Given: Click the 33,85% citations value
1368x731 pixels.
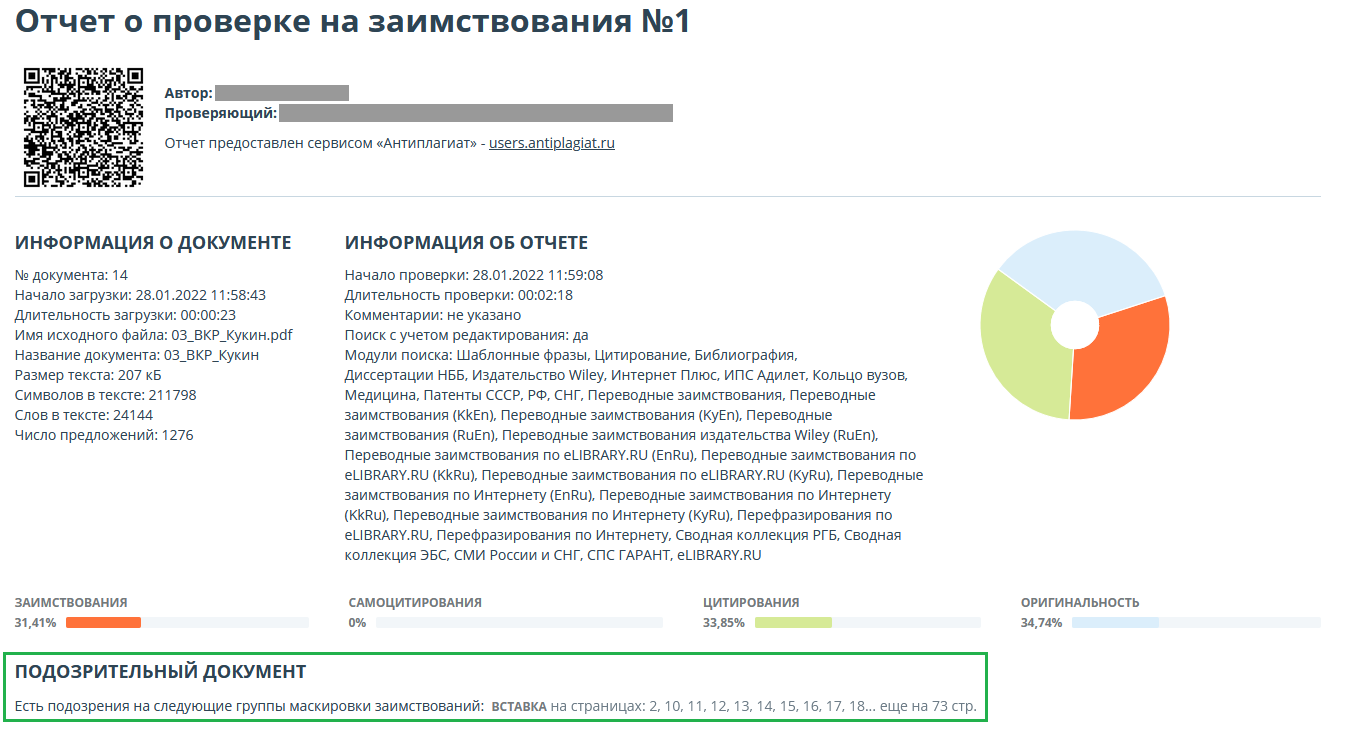Looking at the screenshot, I should [x=724, y=622].
